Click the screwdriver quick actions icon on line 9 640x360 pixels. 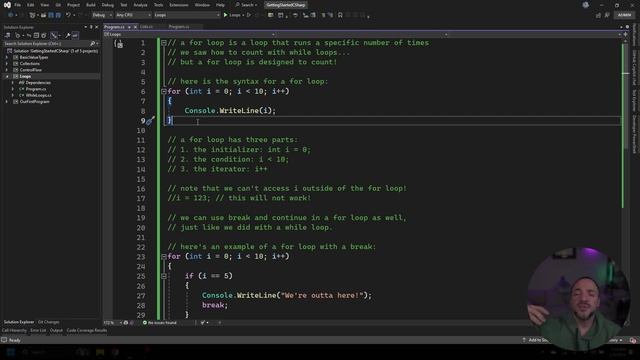[x=150, y=120]
